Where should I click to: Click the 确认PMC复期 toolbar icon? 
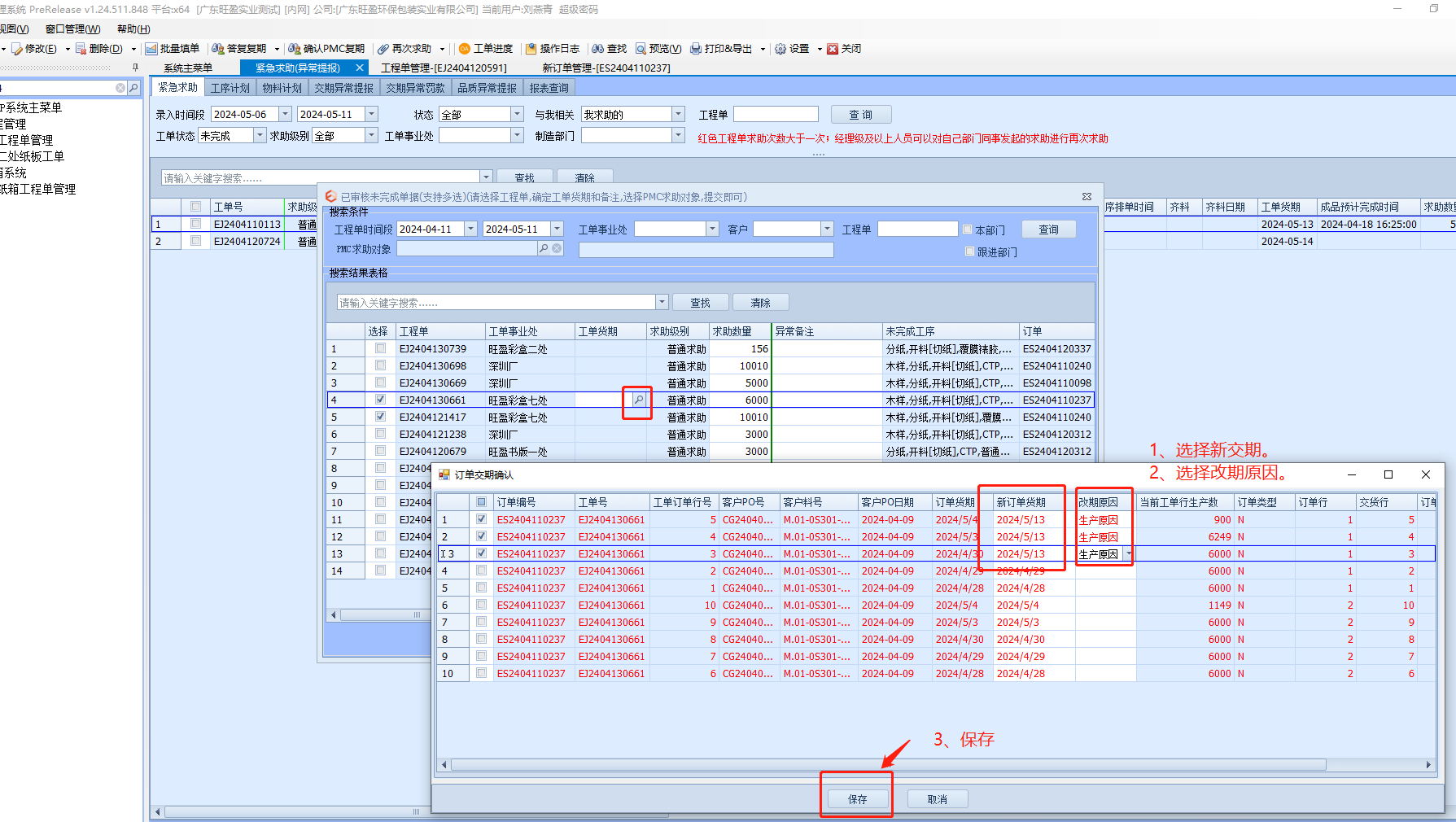point(295,49)
